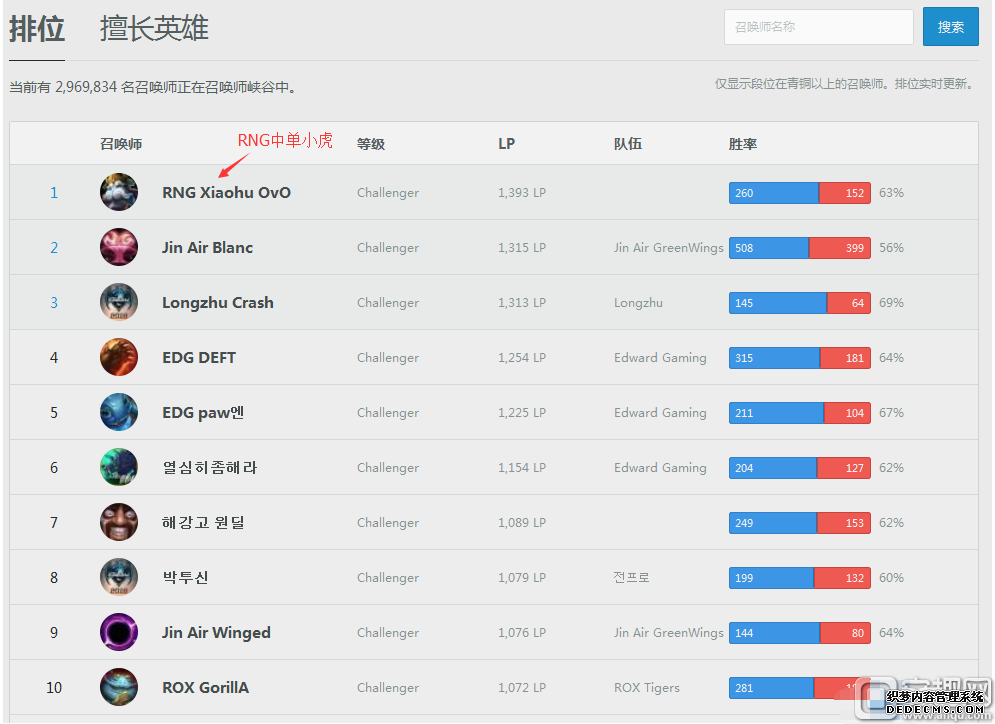This screenshot has width=995, height=724.
Task: Click the 召唤师 column header
Action: (121, 144)
